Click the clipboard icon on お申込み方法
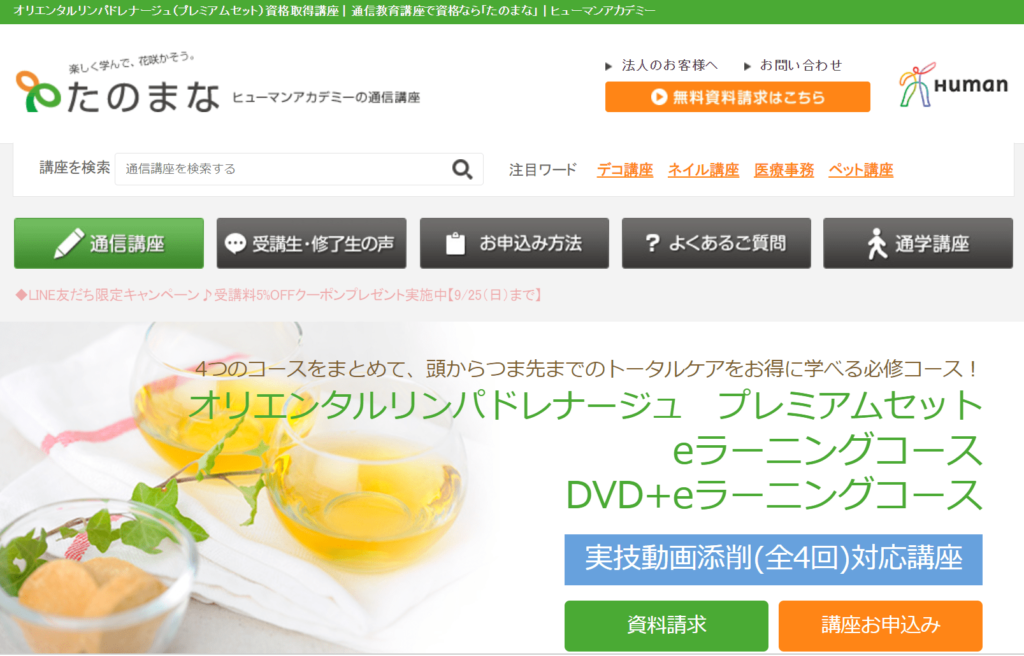The width and height of the screenshot is (1024, 656). 455,244
